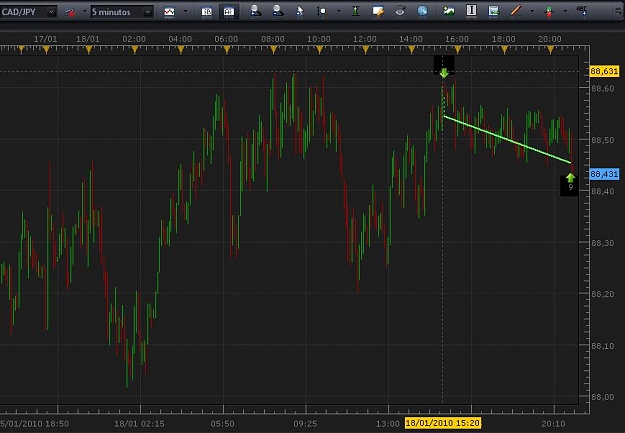The height and width of the screenshot is (433, 625).
Task: Click the white text cursor I icon
Action: click(471, 11)
